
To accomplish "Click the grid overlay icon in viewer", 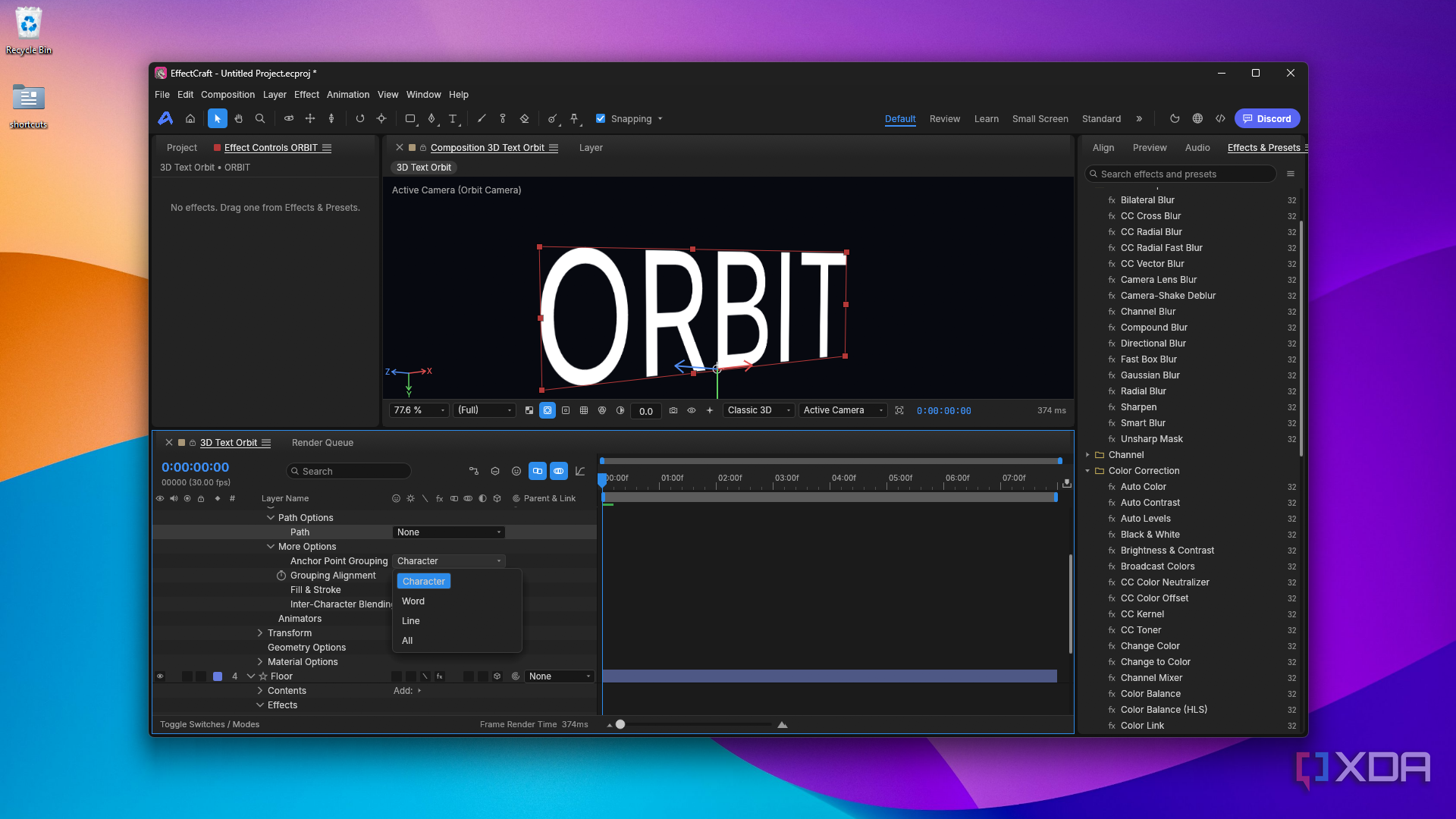I will pyautogui.click(x=584, y=410).
